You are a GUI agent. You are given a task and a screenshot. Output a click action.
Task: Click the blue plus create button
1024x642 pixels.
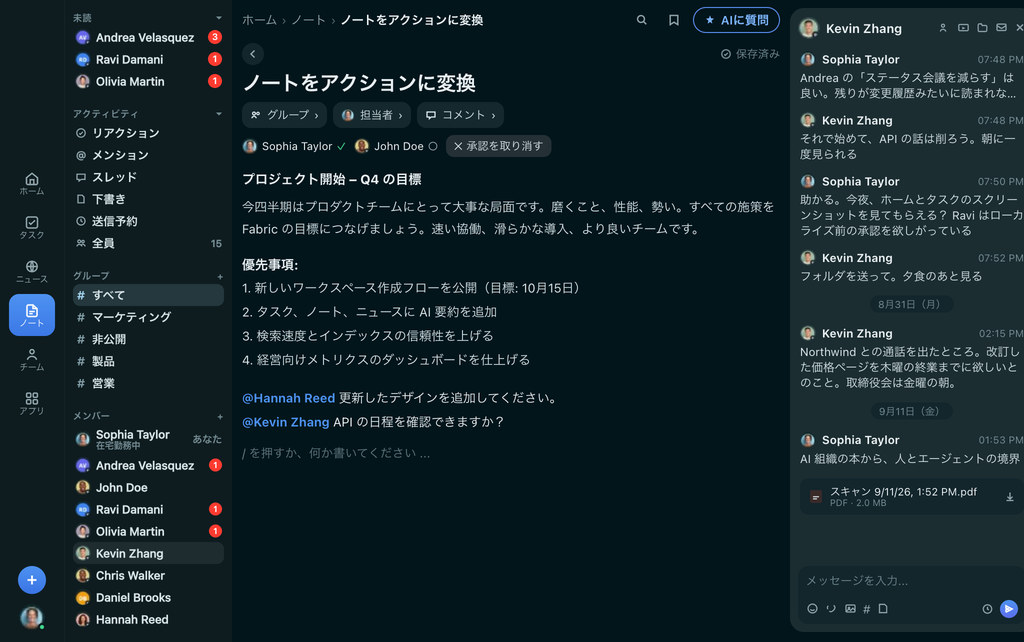[x=31, y=580]
